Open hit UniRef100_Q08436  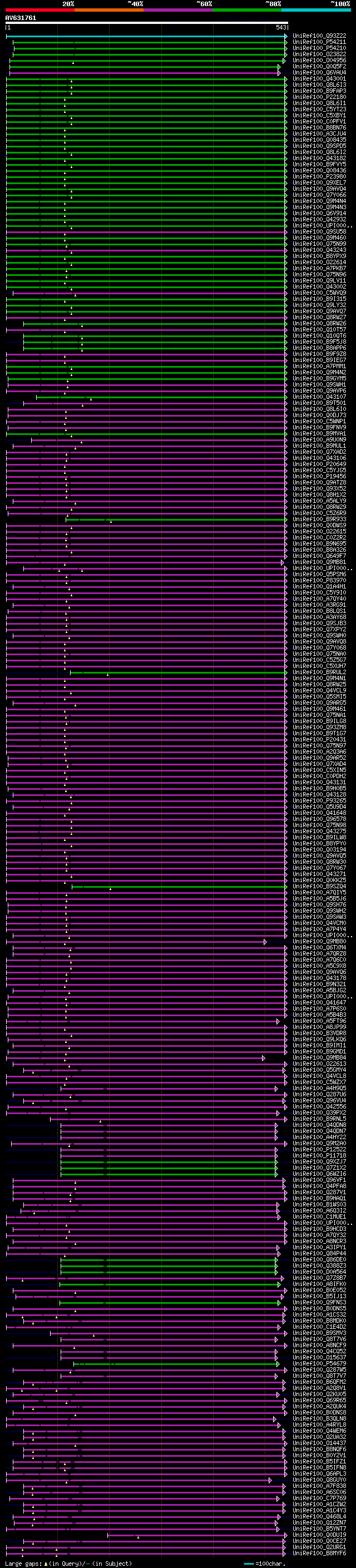pos(319,170)
